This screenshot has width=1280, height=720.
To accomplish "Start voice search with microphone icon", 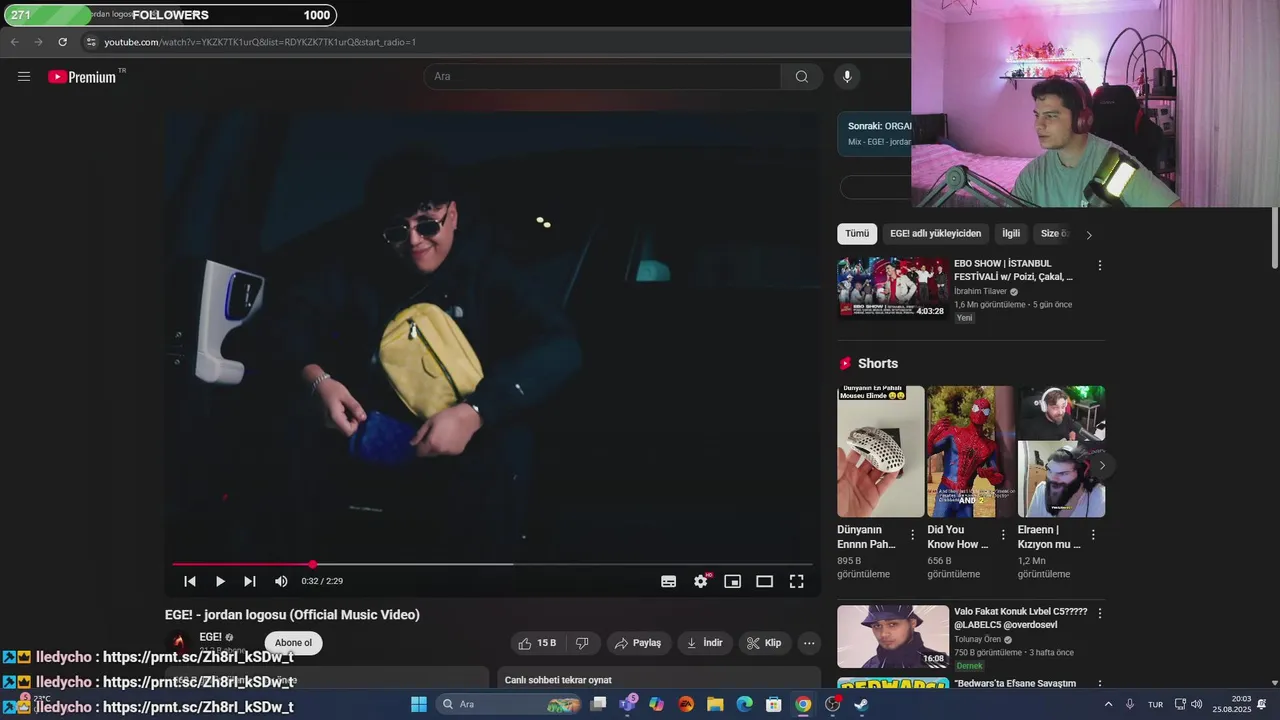I will click(x=847, y=77).
